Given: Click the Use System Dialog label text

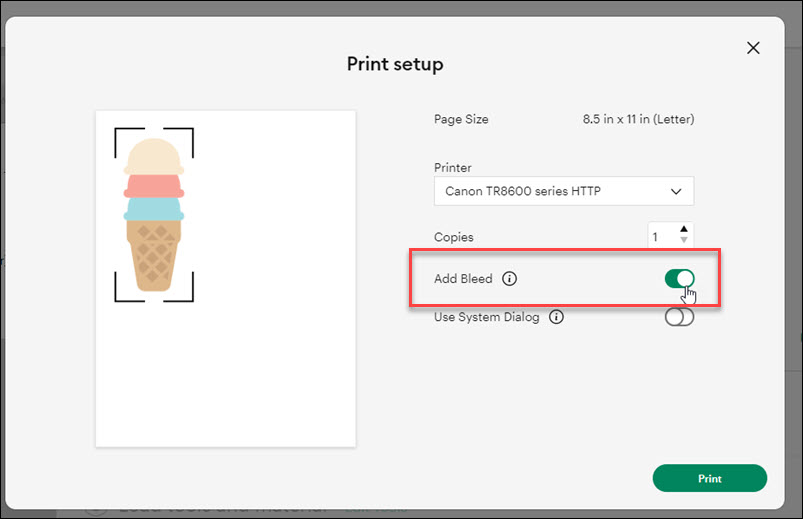Looking at the screenshot, I should coord(486,317).
